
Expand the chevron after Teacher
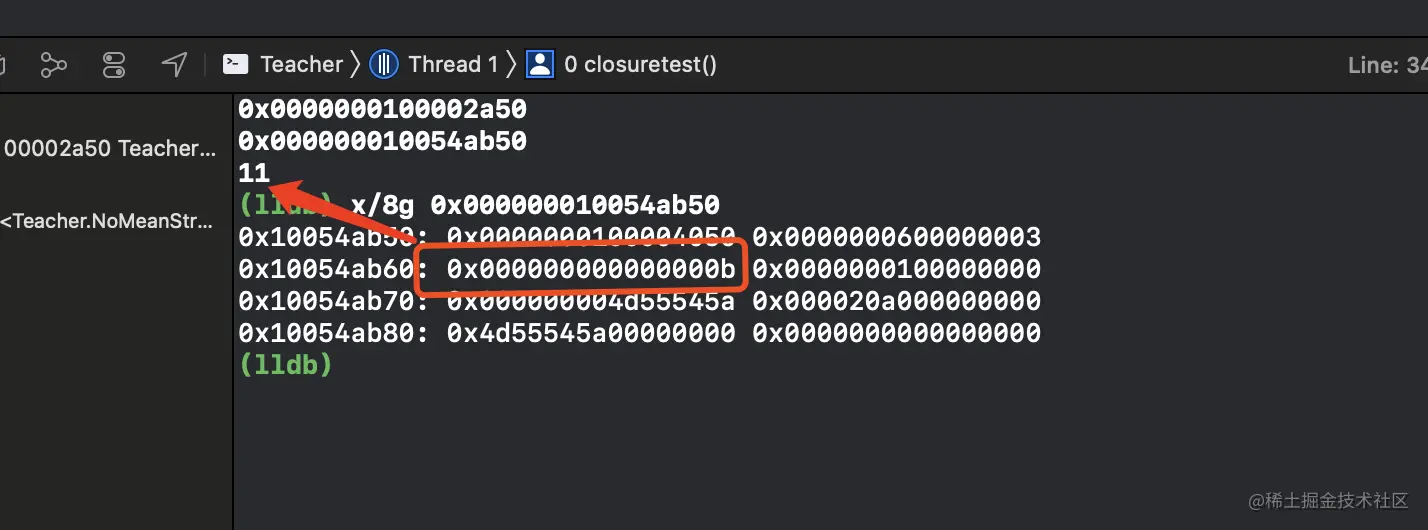354,65
